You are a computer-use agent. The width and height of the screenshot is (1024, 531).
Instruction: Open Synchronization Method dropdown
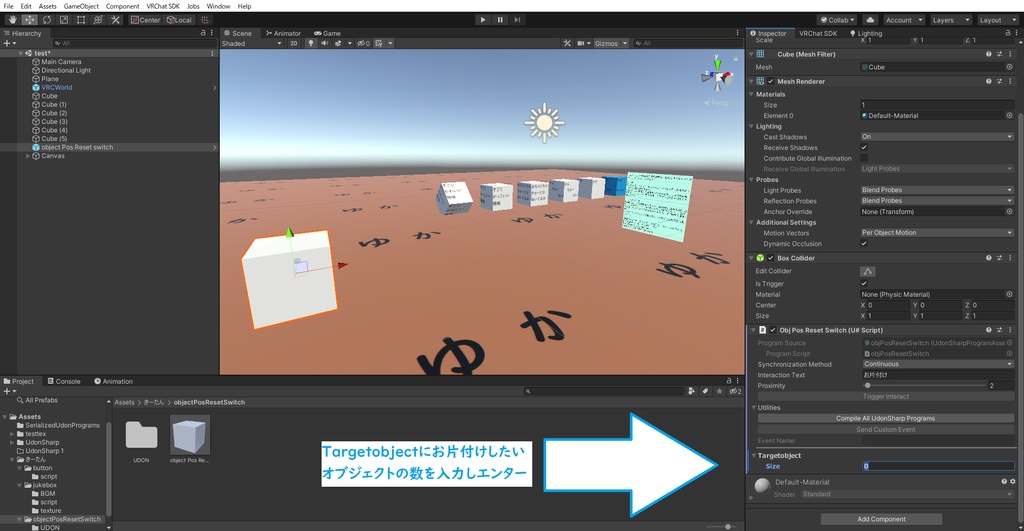click(x=936, y=364)
